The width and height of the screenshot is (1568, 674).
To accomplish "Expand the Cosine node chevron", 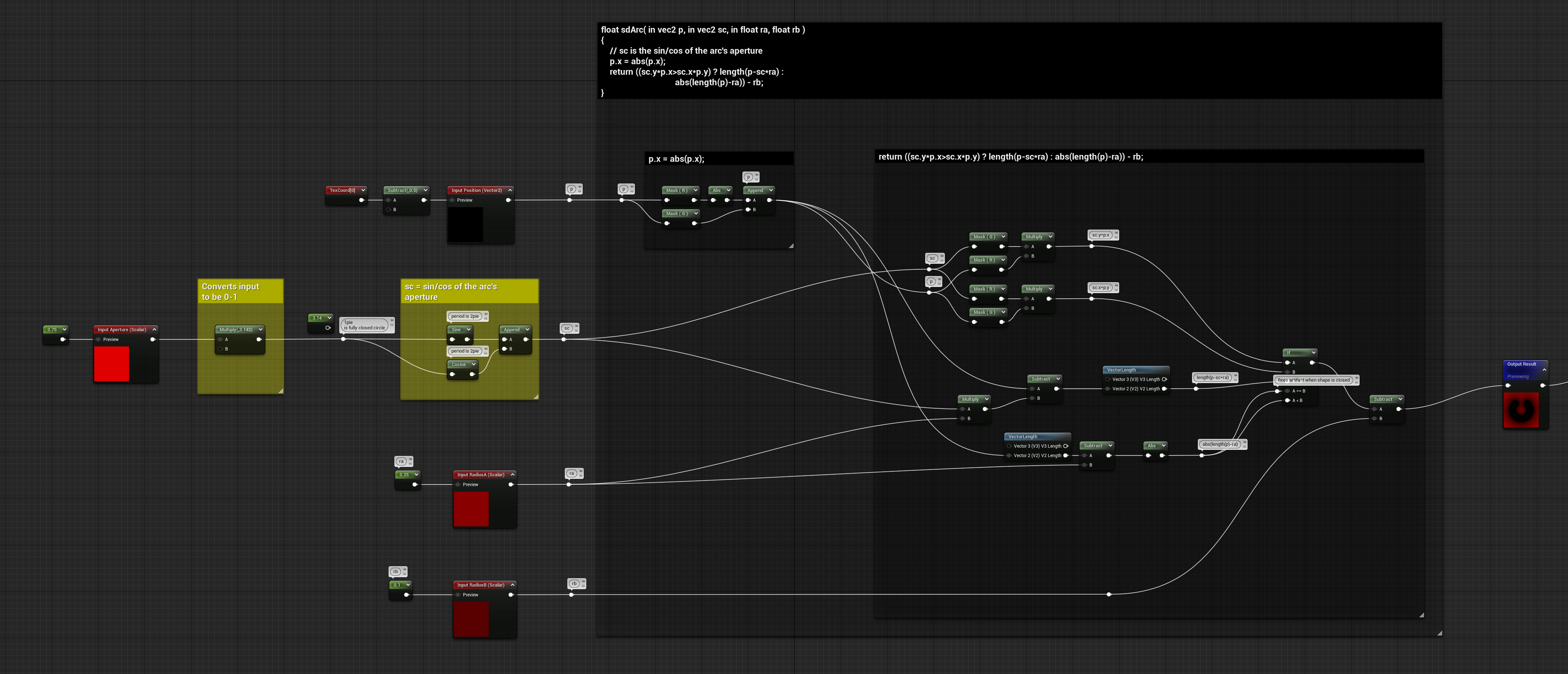I will (473, 365).
